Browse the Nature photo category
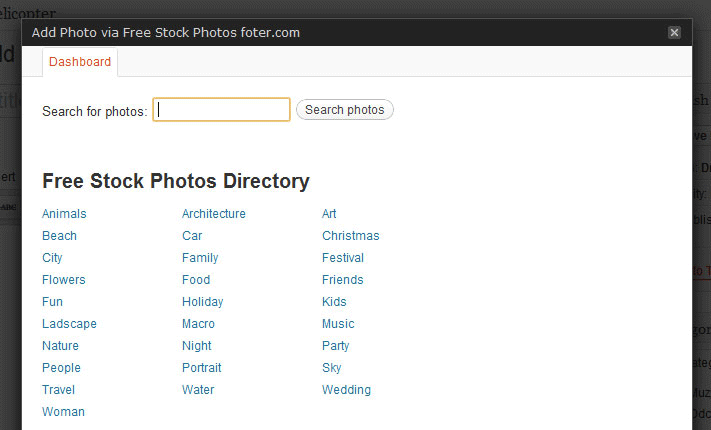 [x=60, y=346]
